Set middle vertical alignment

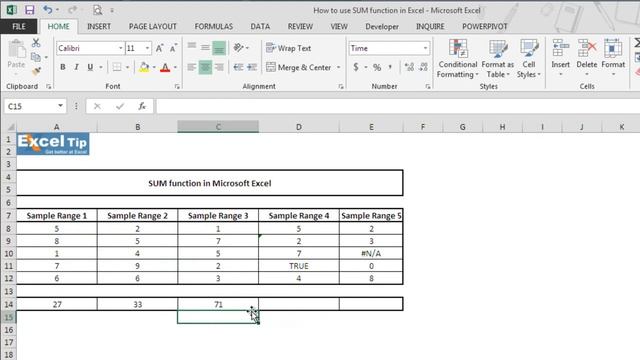point(205,47)
